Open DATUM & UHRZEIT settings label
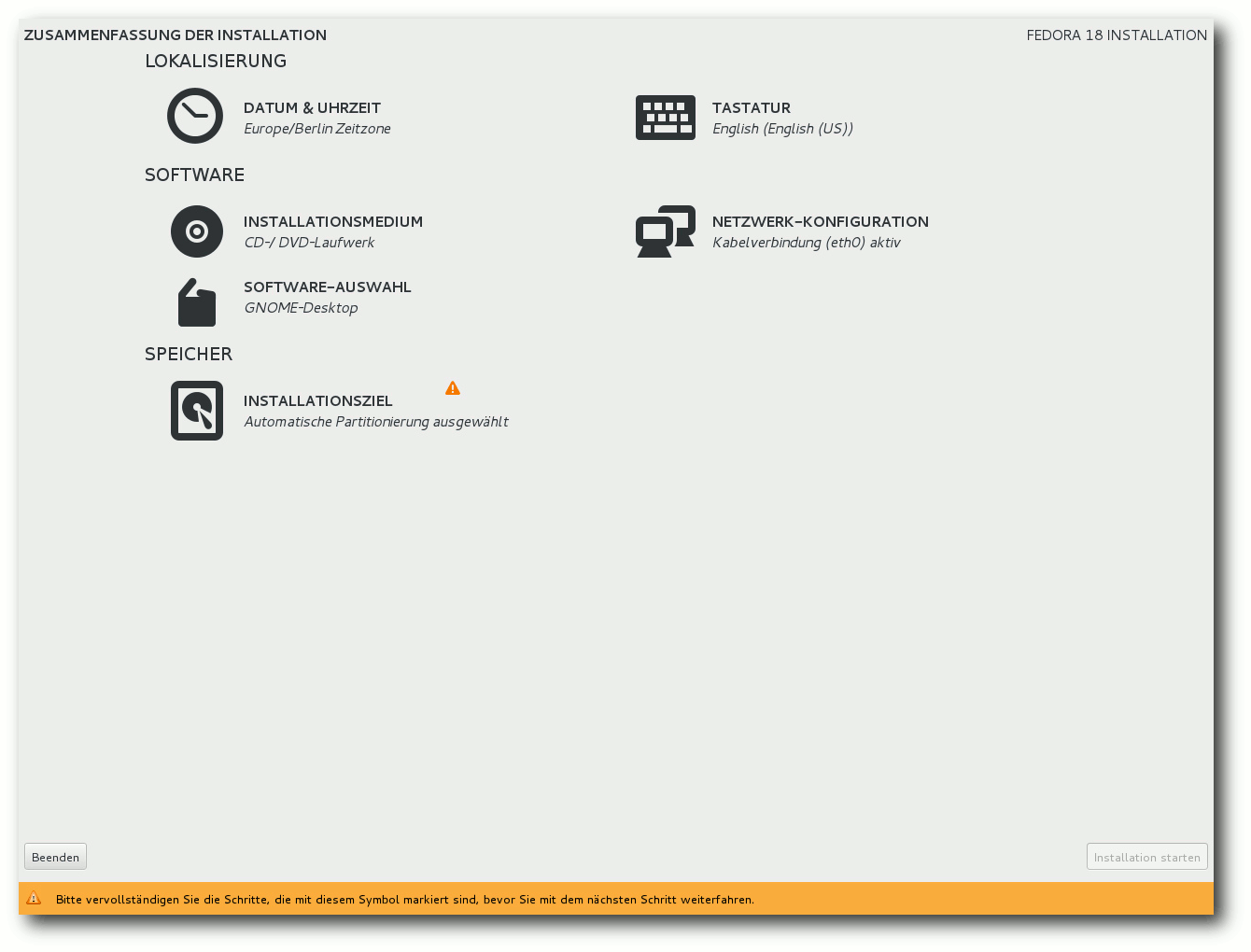This screenshot has height=952, width=1251. (312, 108)
